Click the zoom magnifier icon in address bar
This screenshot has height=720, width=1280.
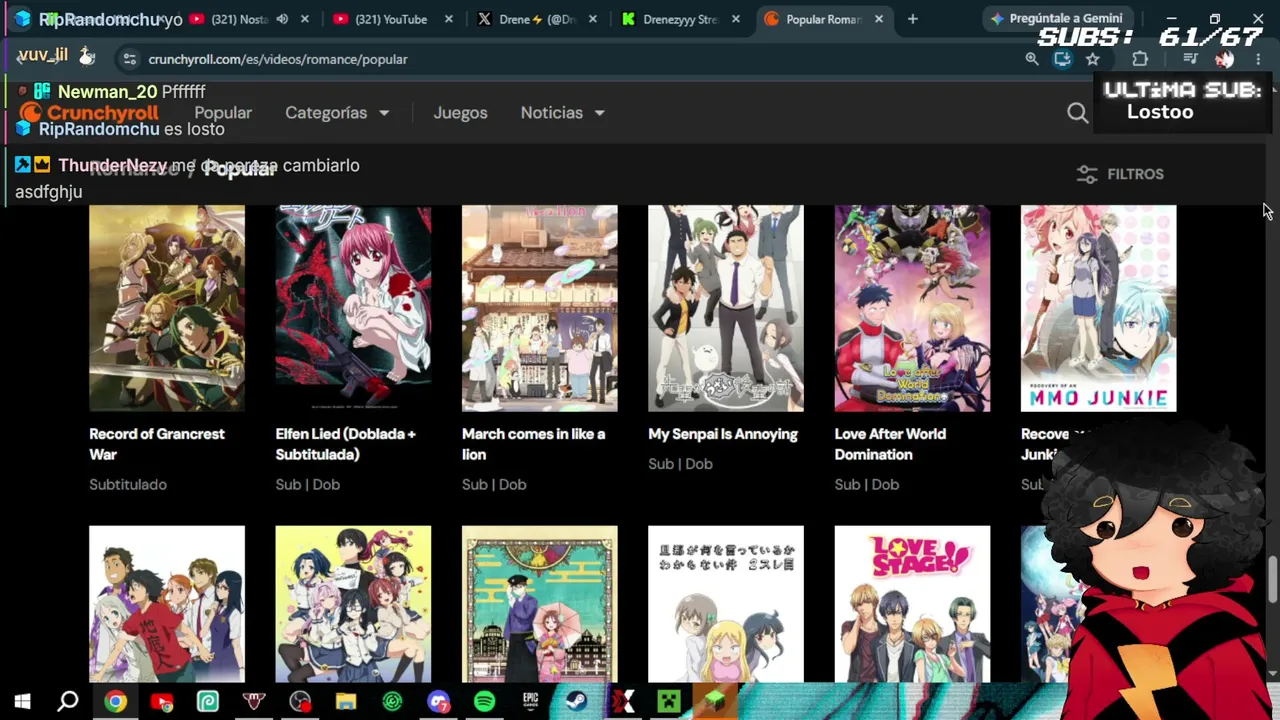[1032, 59]
